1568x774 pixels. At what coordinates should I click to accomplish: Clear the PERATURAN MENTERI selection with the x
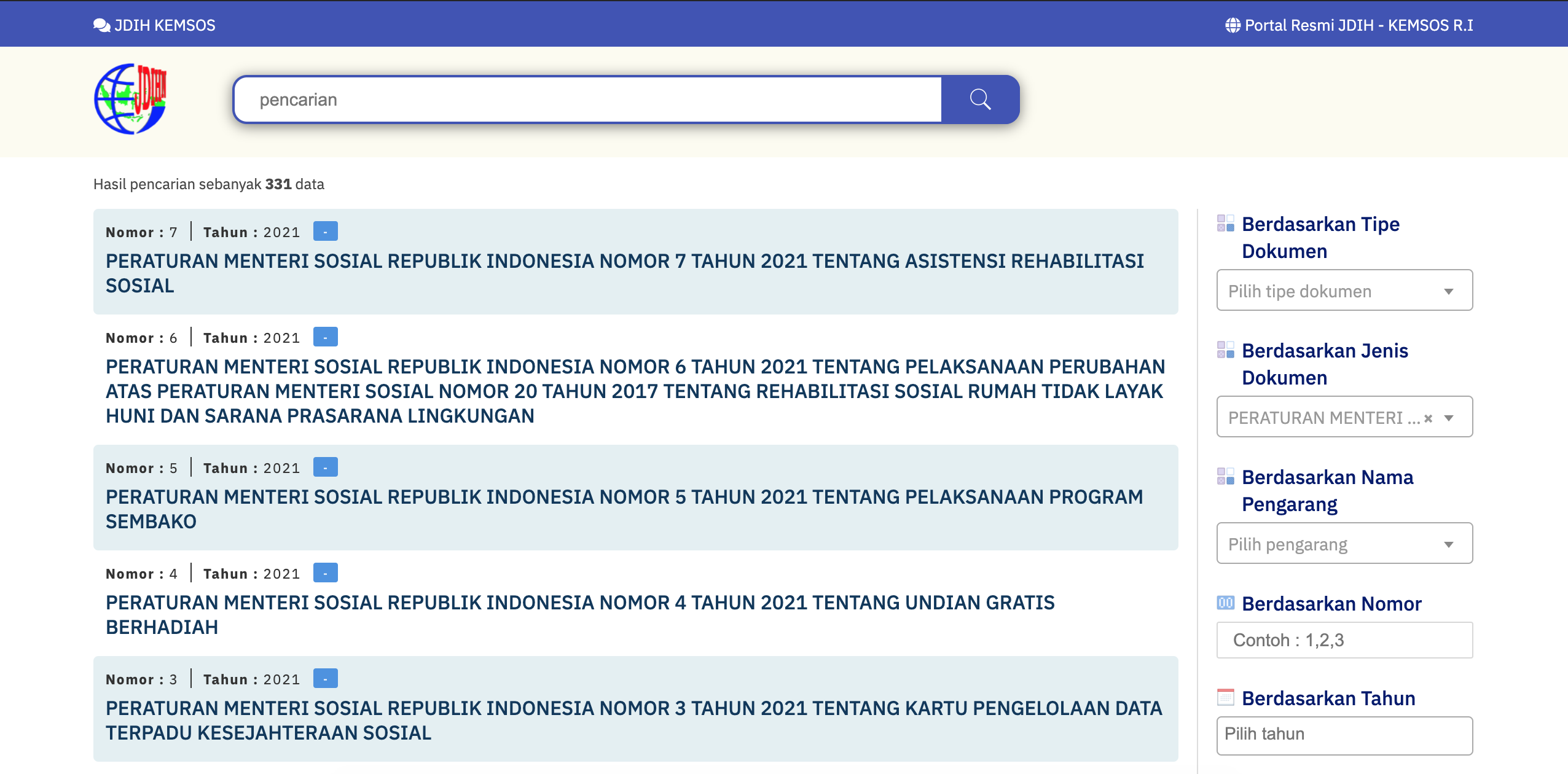pos(1428,418)
